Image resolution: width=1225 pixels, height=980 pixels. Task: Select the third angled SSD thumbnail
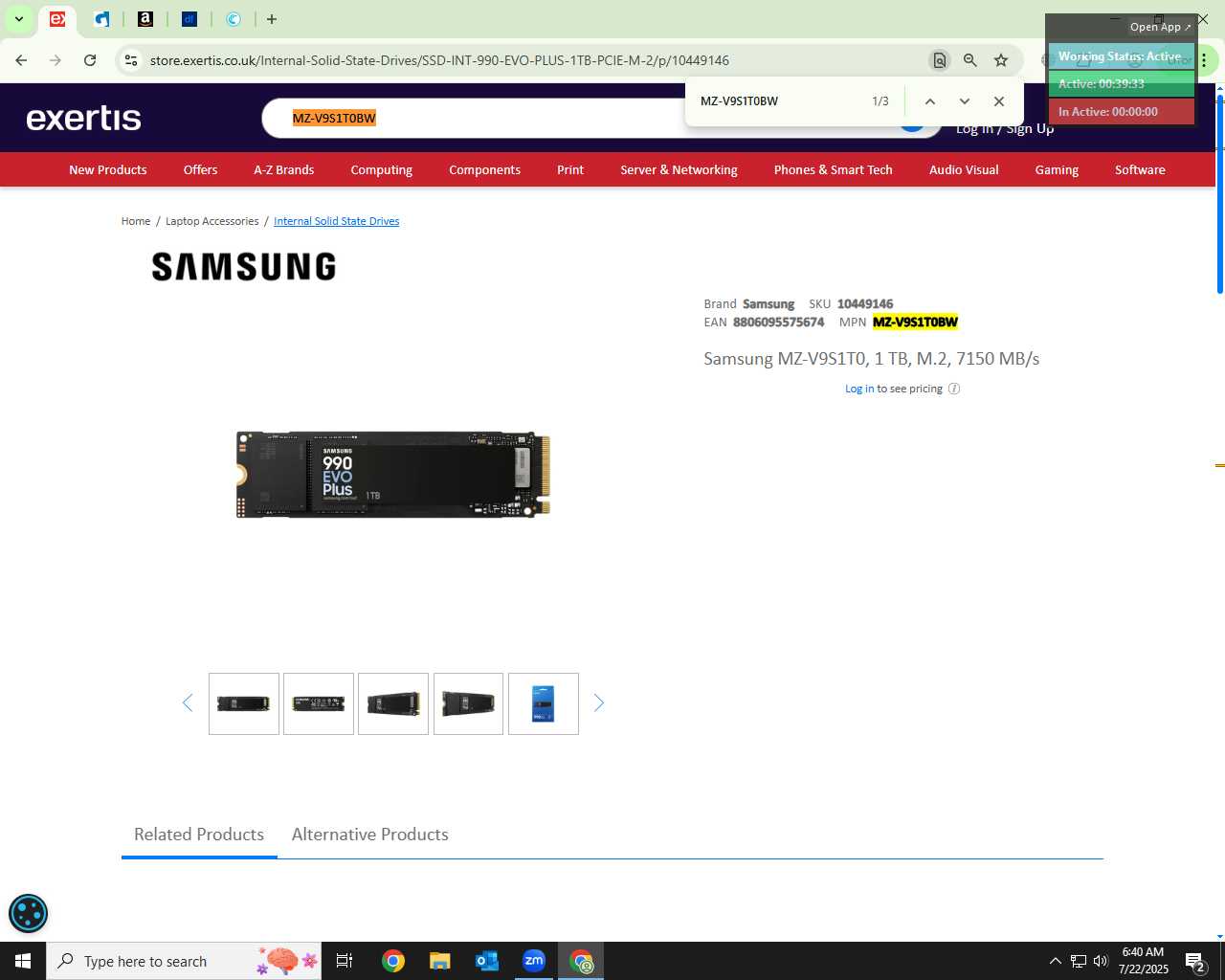[393, 703]
